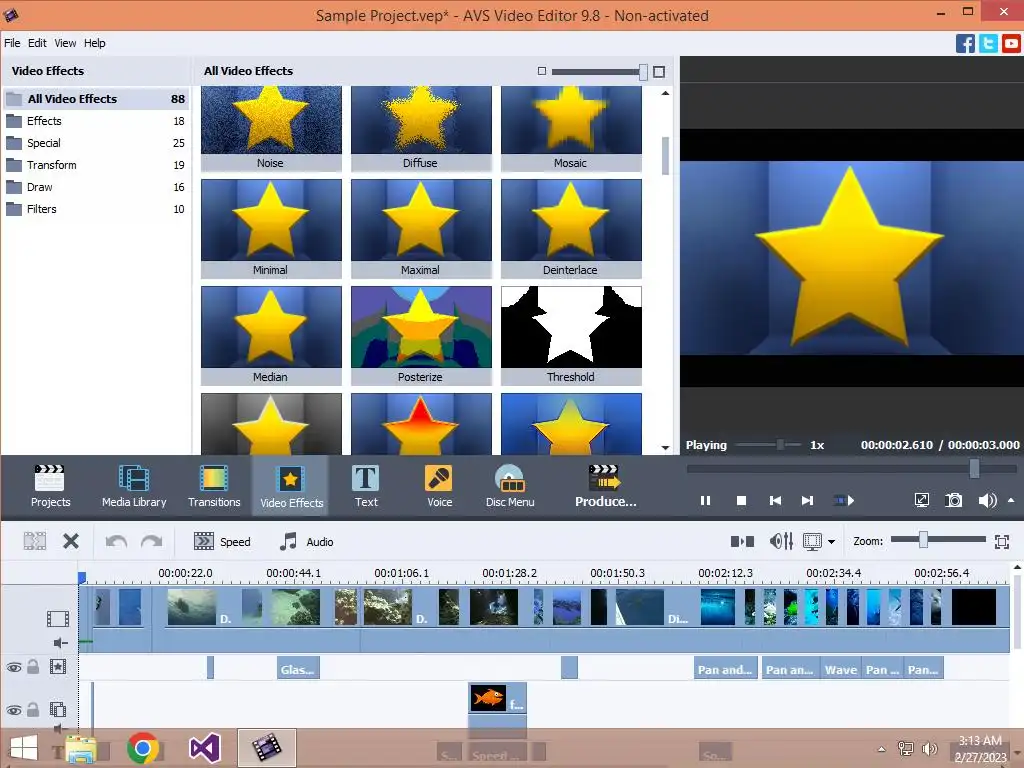Image resolution: width=1024 pixels, height=768 pixels.
Task: Open the Disc Menu section
Action: pos(510,486)
